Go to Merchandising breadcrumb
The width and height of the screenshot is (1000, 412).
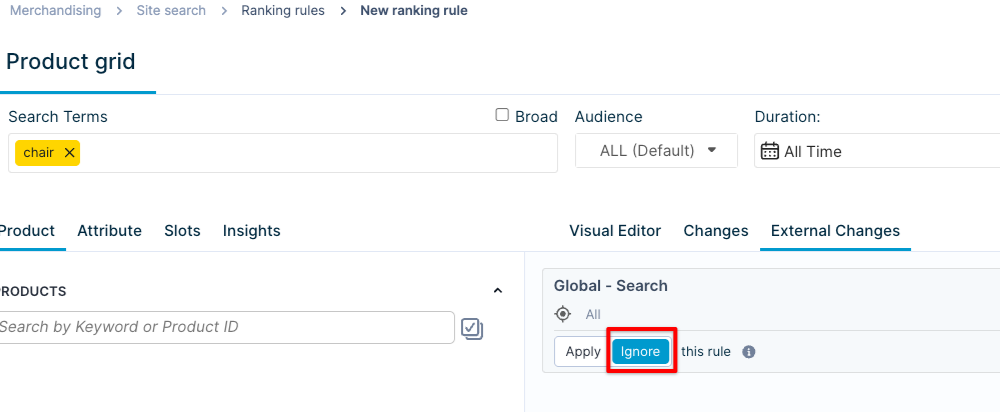click(55, 11)
